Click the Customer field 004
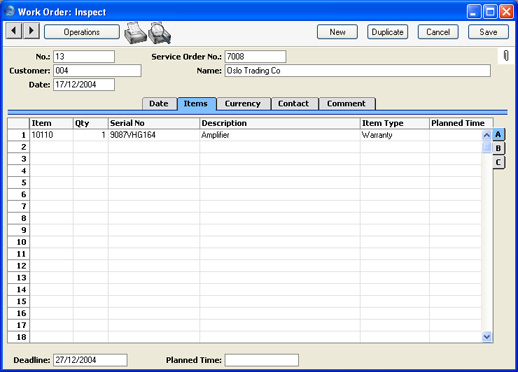 (97, 71)
